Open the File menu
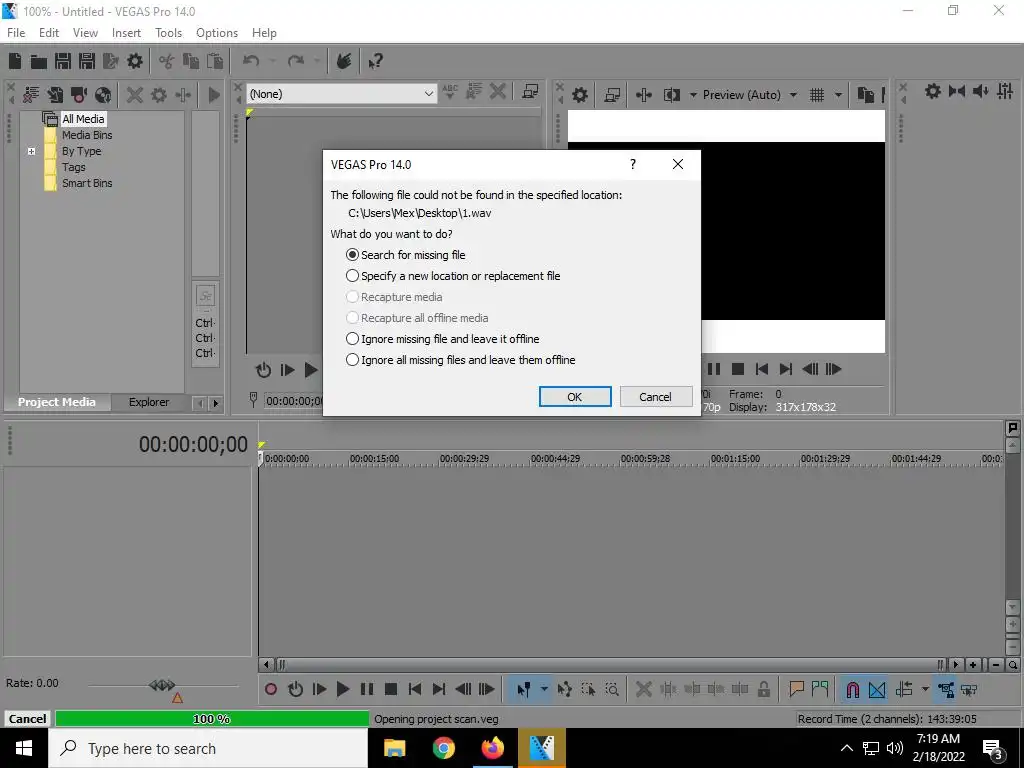1024x768 pixels. tap(16, 33)
